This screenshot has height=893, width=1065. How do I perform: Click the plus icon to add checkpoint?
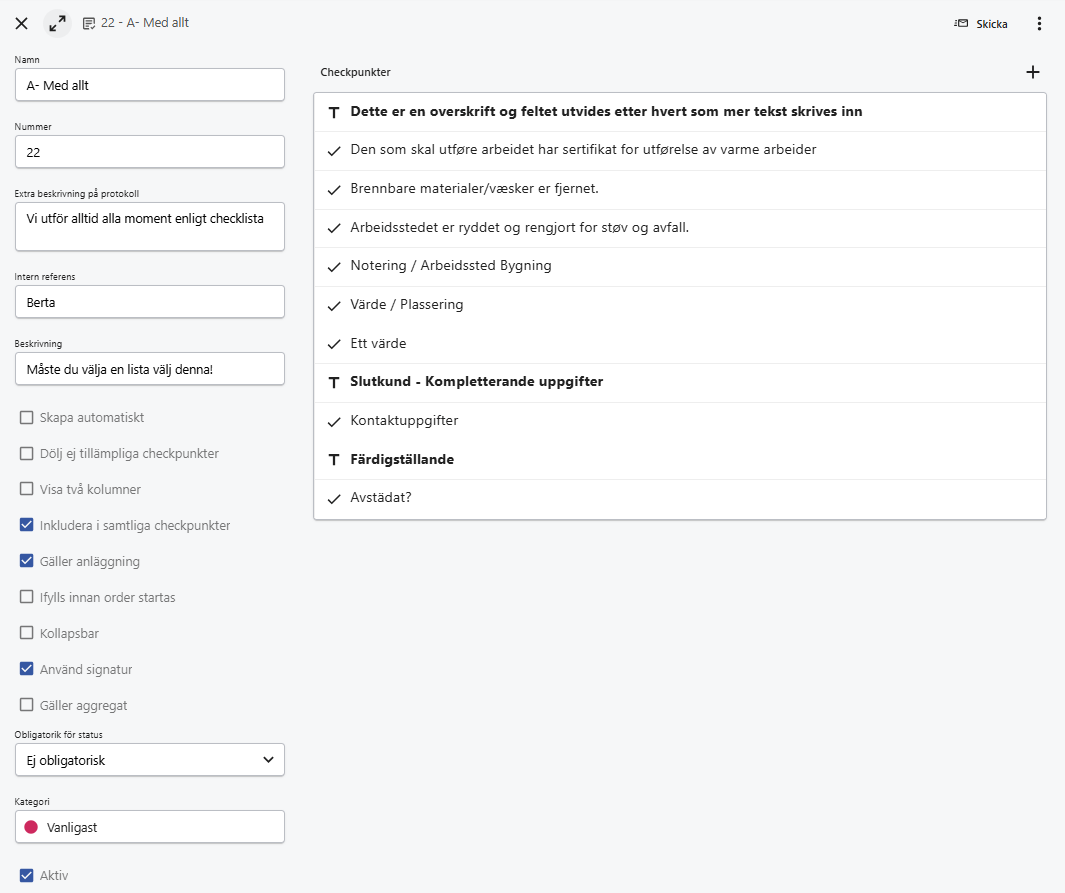1033,72
